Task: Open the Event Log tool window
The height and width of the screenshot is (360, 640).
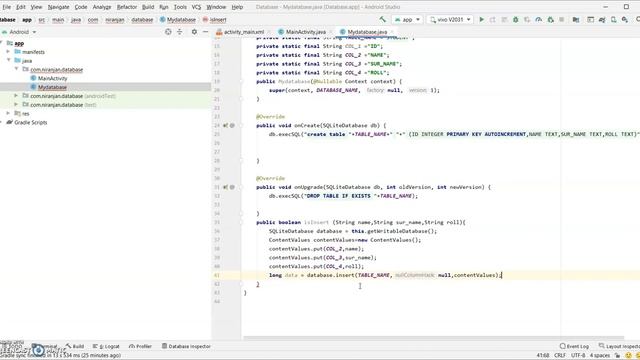Action: (x=574, y=346)
